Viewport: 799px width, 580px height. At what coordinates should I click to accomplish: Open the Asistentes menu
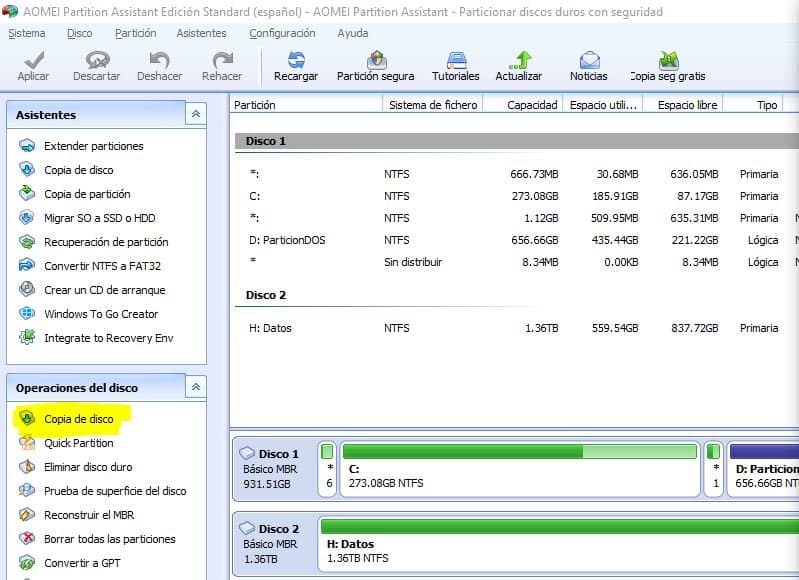click(x=201, y=33)
